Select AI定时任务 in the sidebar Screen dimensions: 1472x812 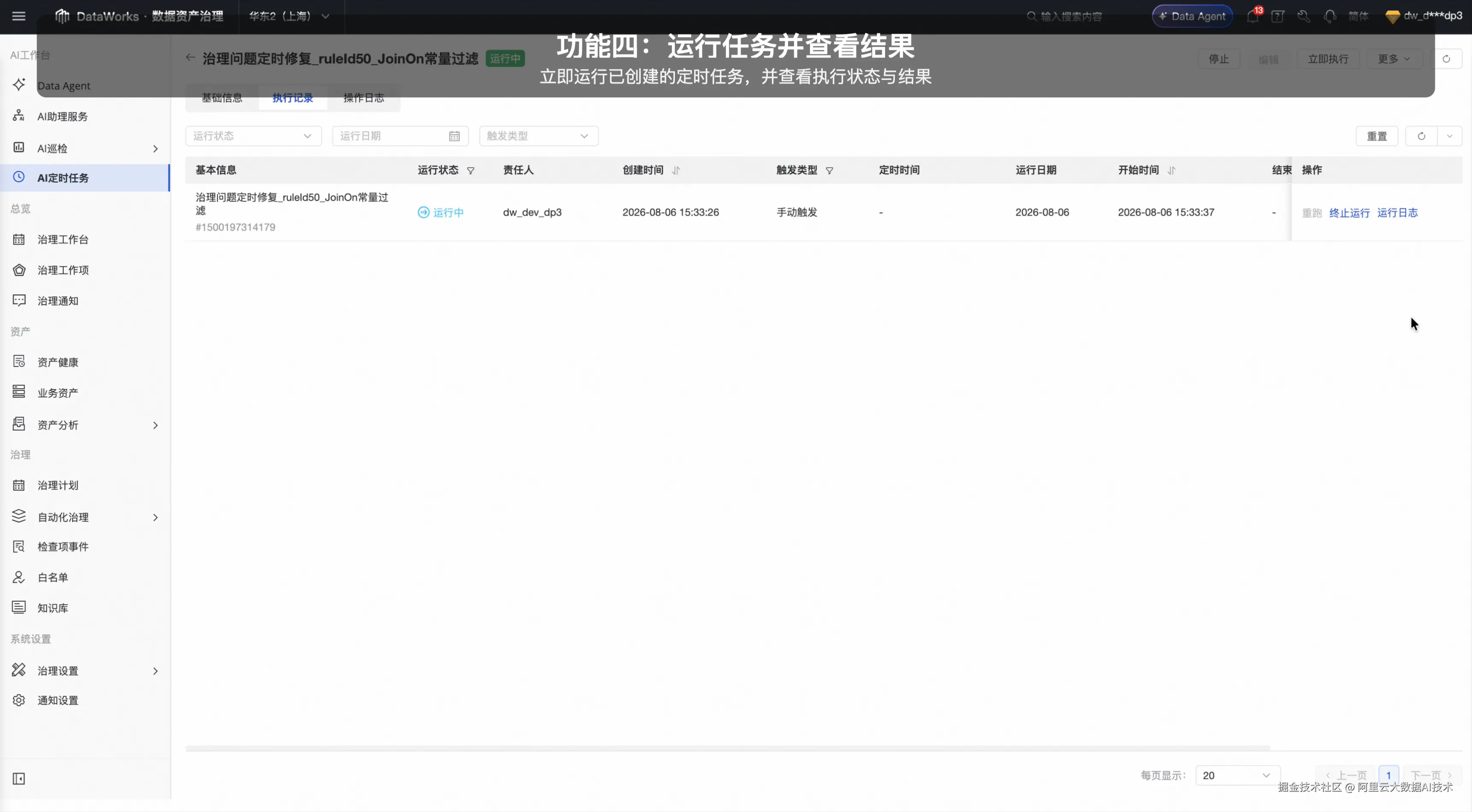pyautogui.click(x=85, y=178)
